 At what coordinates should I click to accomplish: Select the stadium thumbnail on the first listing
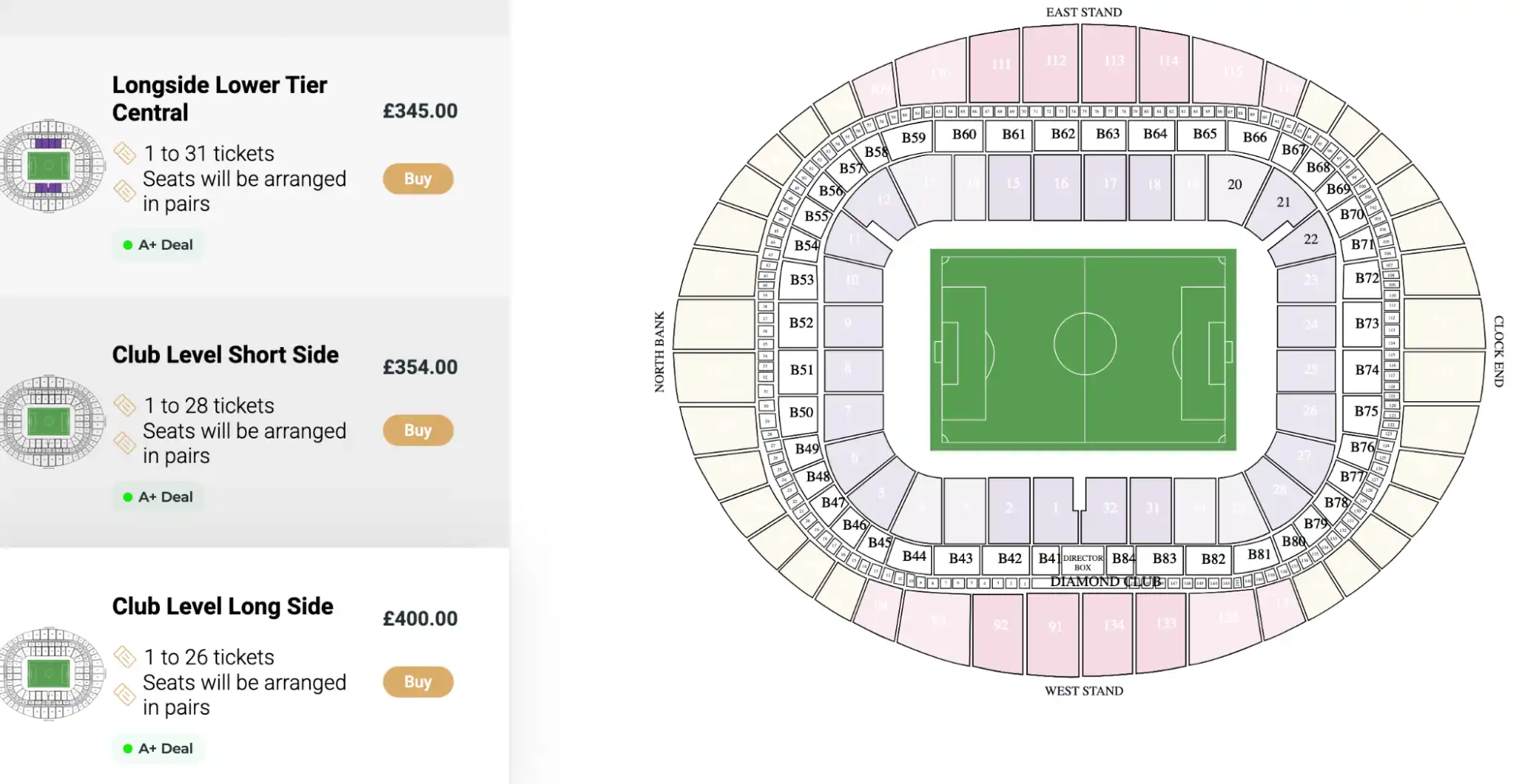point(50,166)
